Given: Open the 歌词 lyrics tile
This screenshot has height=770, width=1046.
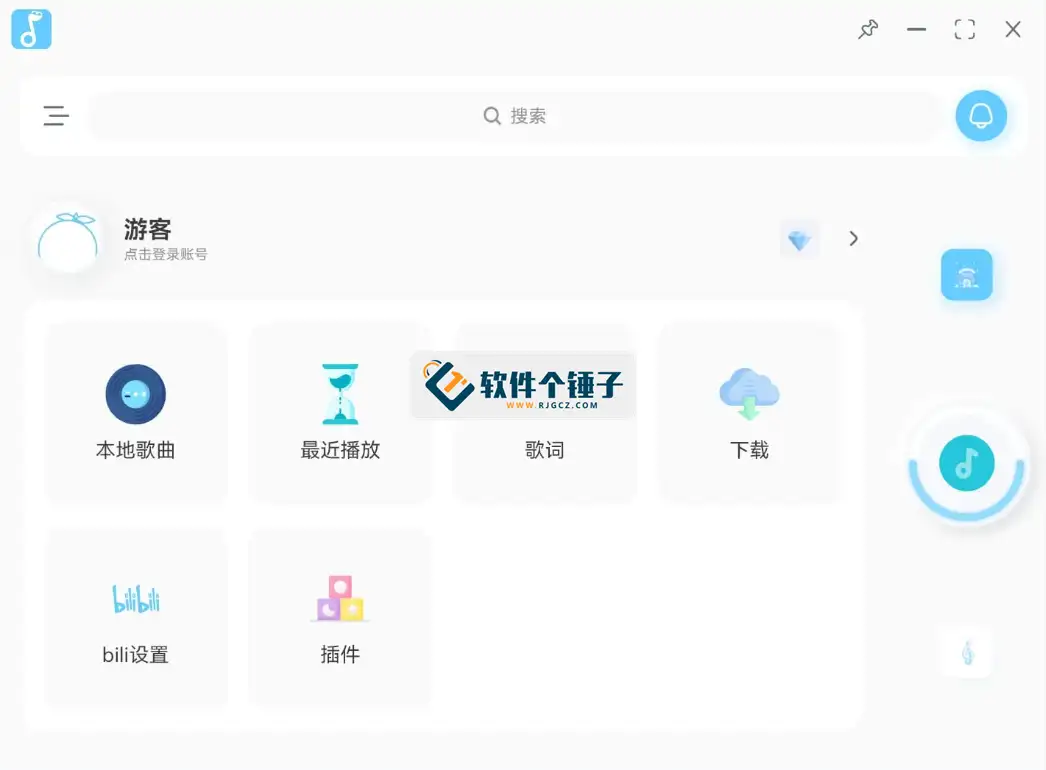Looking at the screenshot, I should tap(544, 430).
